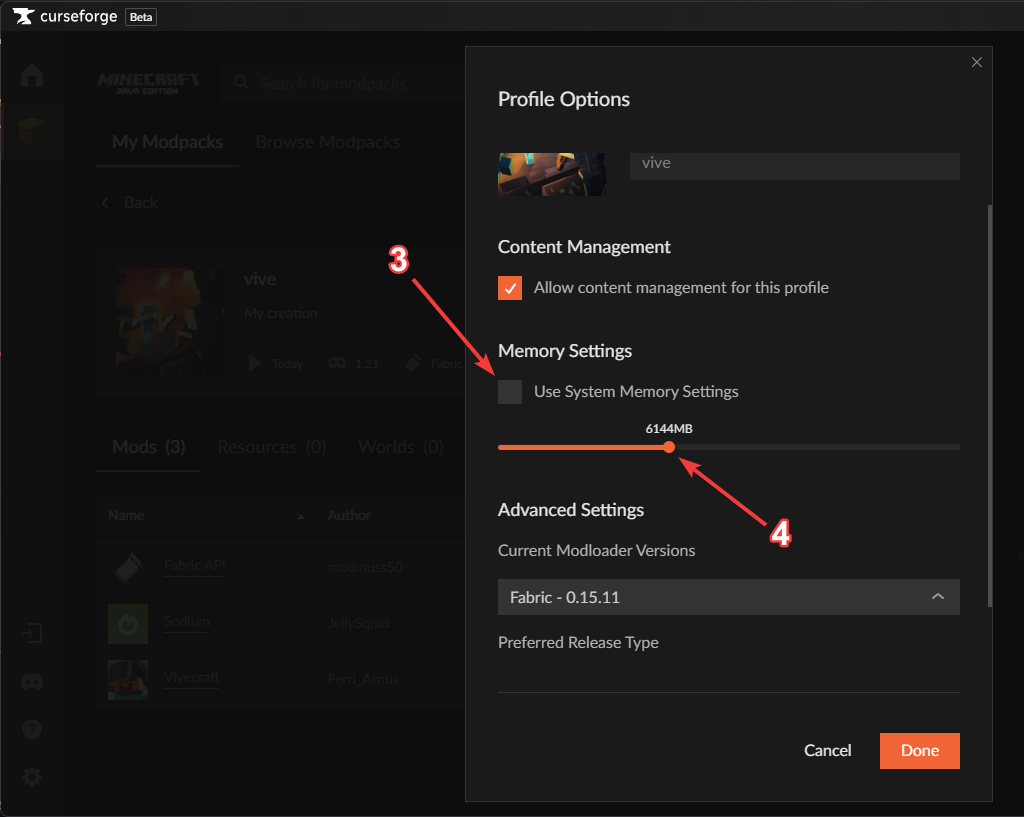Select the Worlds (0) tab
Viewport: 1024px width, 817px height.
pos(401,447)
